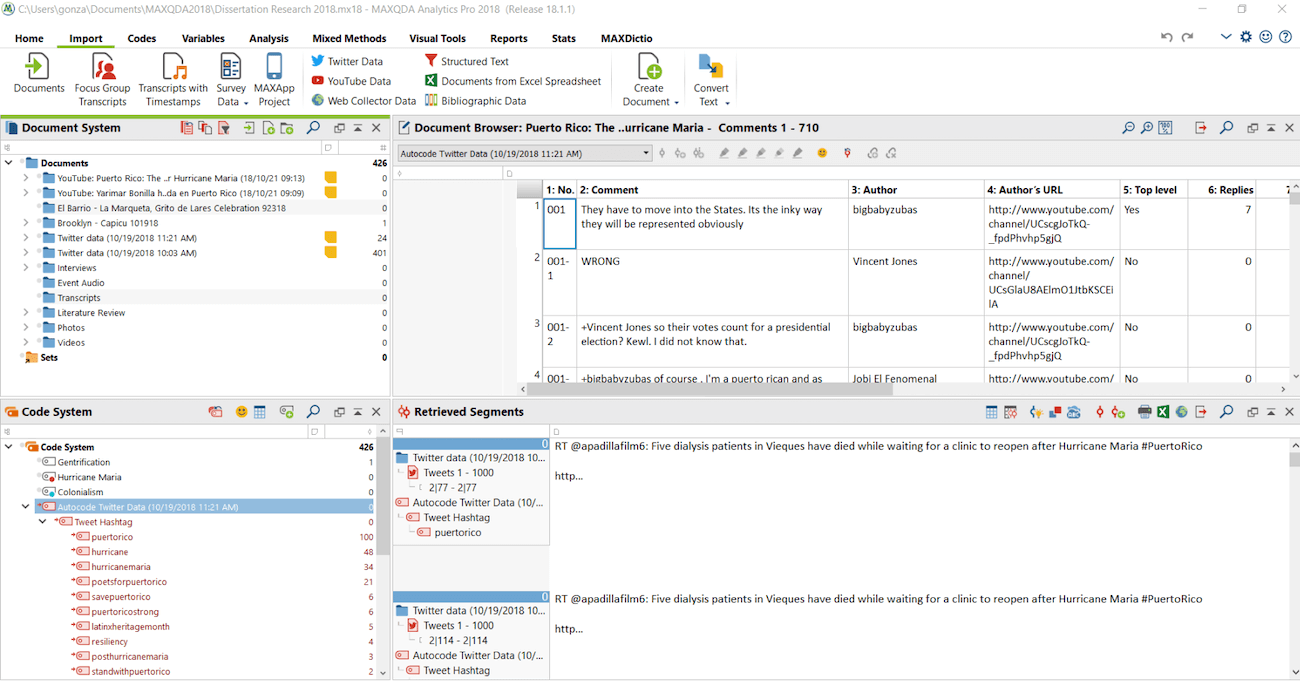
Task: Zoom in on the Document Browser
Action: click(x=1147, y=128)
